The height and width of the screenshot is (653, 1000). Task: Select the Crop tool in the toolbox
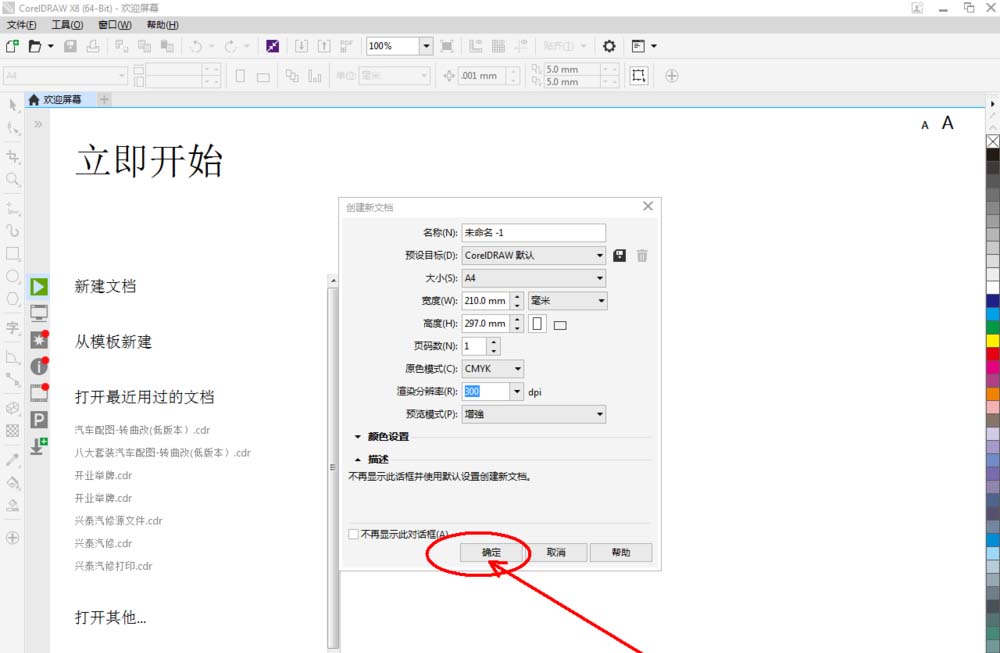pos(13,156)
